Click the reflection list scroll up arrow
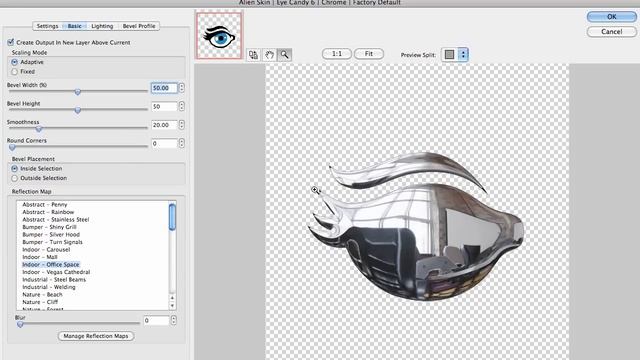Viewport: 640px width, 360px height. pyautogui.click(x=172, y=298)
